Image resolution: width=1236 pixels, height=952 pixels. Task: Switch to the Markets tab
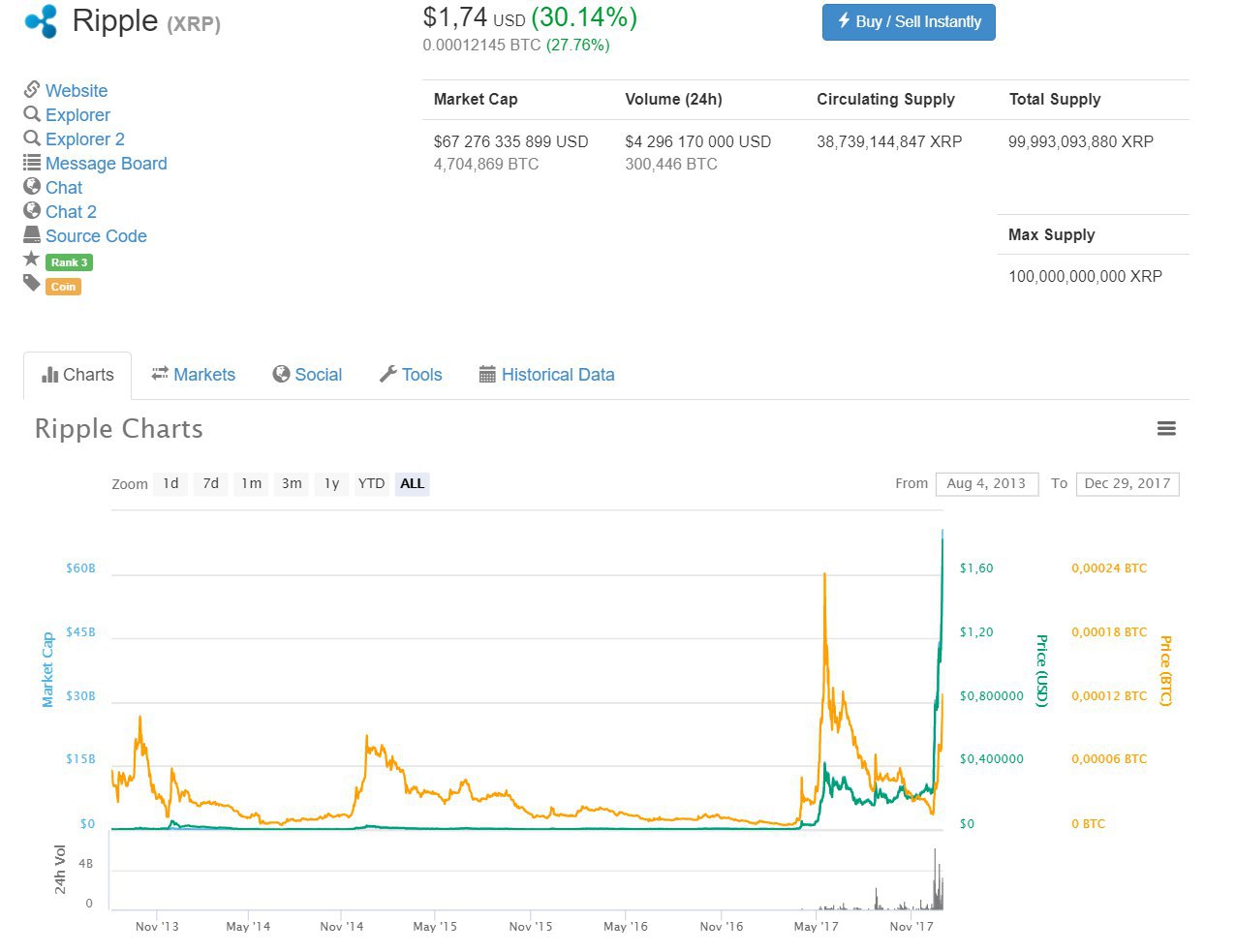[194, 375]
